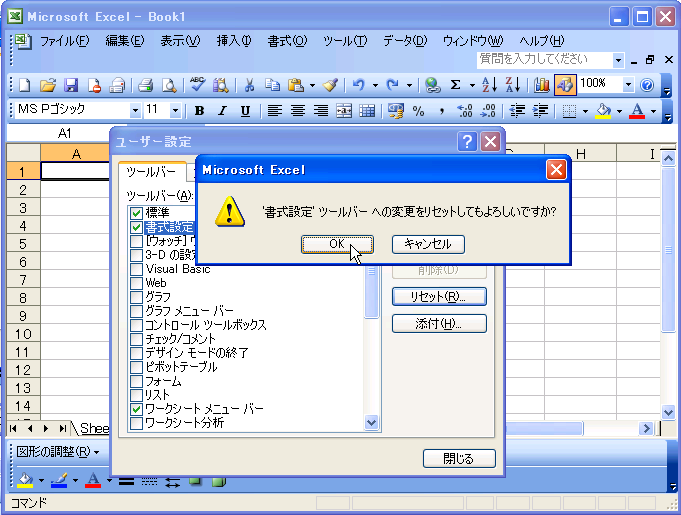Expand the Paste options arrow
681x515 pixels.
point(312,86)
